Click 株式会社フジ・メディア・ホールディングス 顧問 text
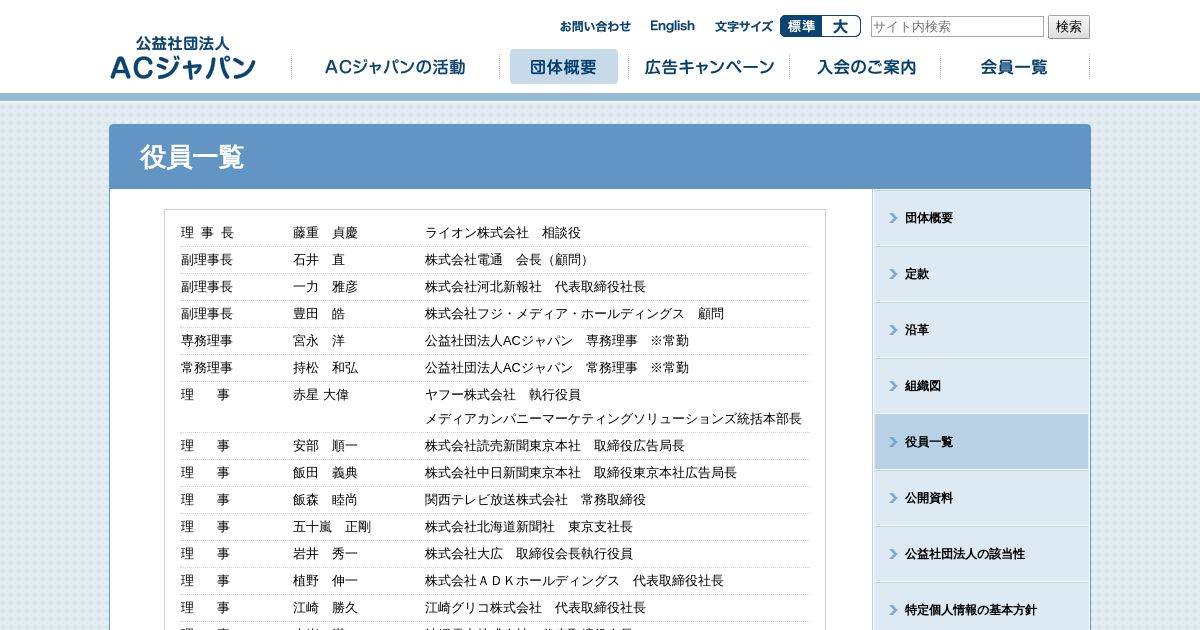The image size is (1200, 630). [x=574, y=314]
